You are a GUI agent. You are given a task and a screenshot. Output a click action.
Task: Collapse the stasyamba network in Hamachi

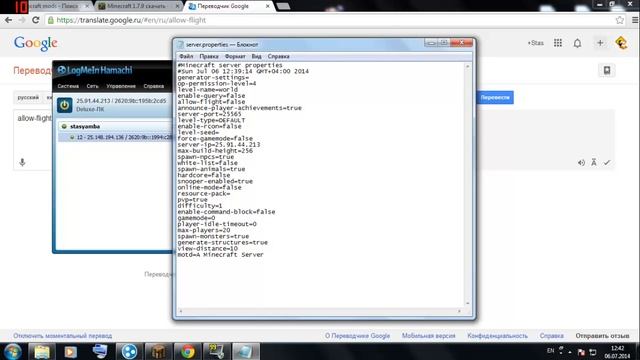pos(64,127)
